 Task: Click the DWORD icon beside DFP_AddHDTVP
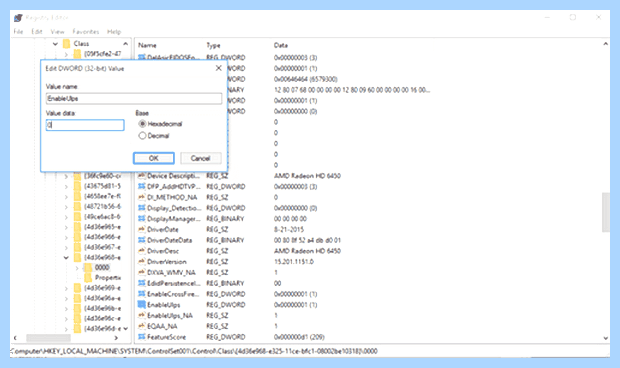(x=142, y=186)
